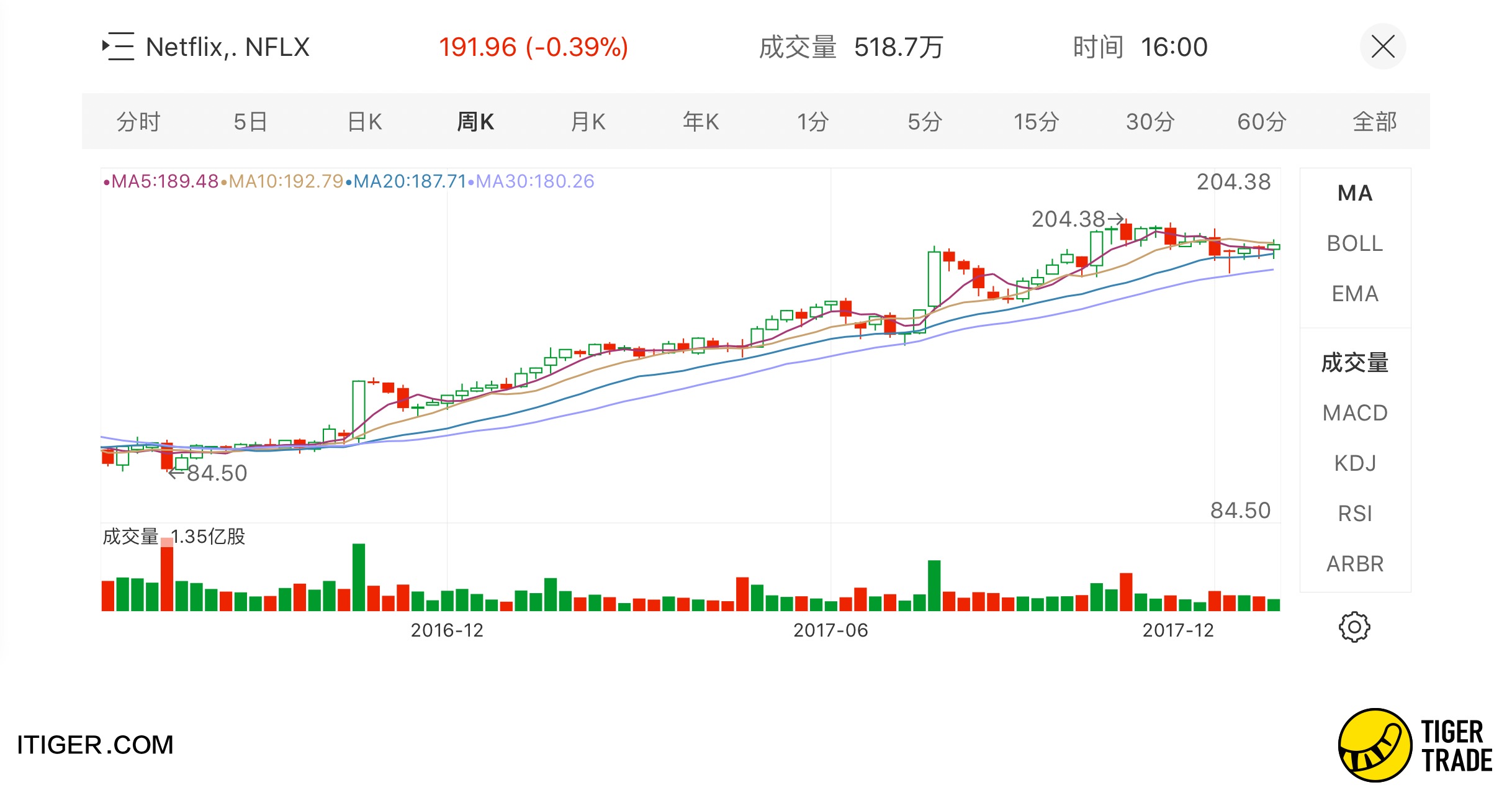The height and width of the screenshot is (790, 1512).
Task: Select the 月K chart tab
Action: [x=588, y=122]
